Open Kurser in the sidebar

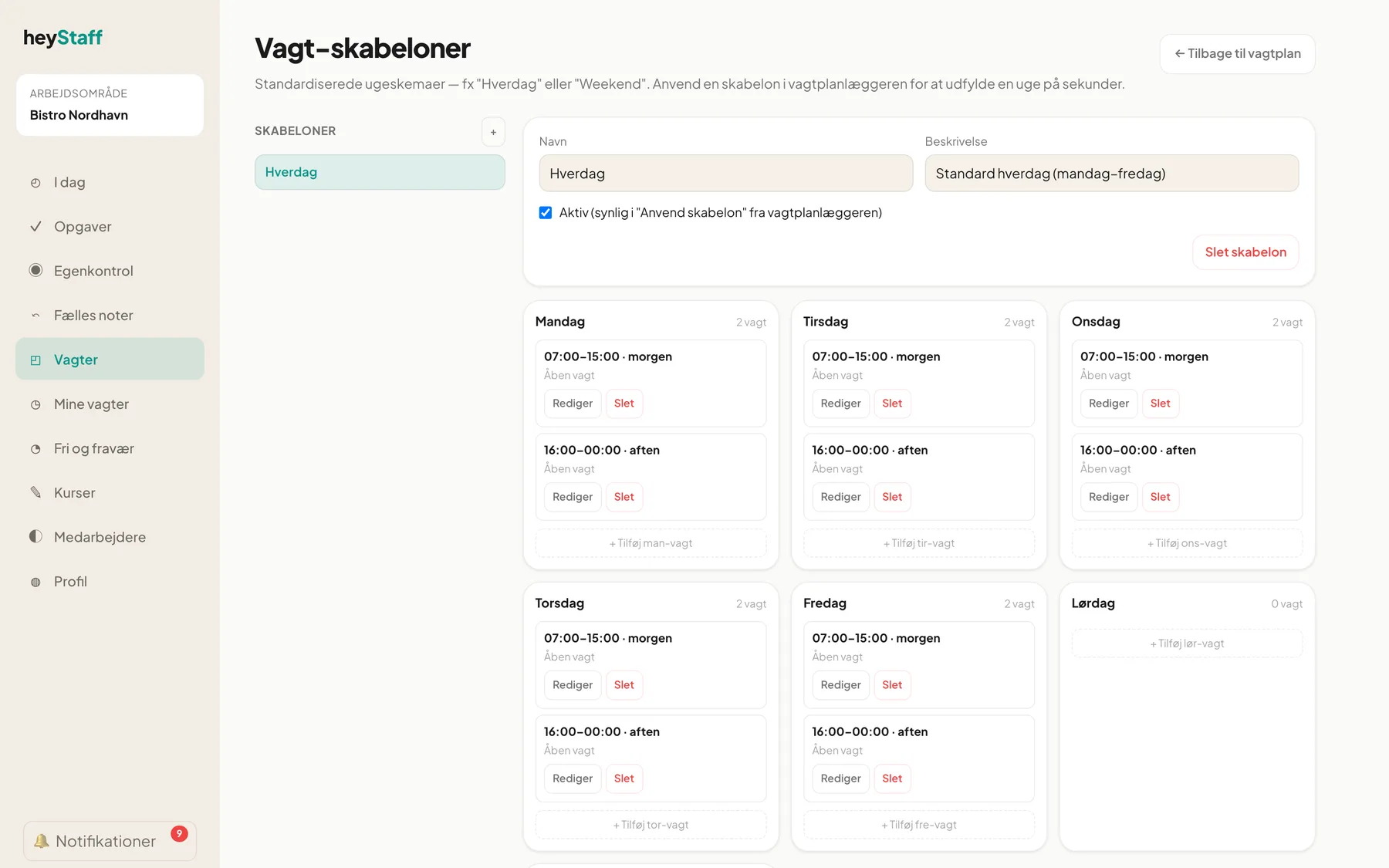[x=110, y=492]
